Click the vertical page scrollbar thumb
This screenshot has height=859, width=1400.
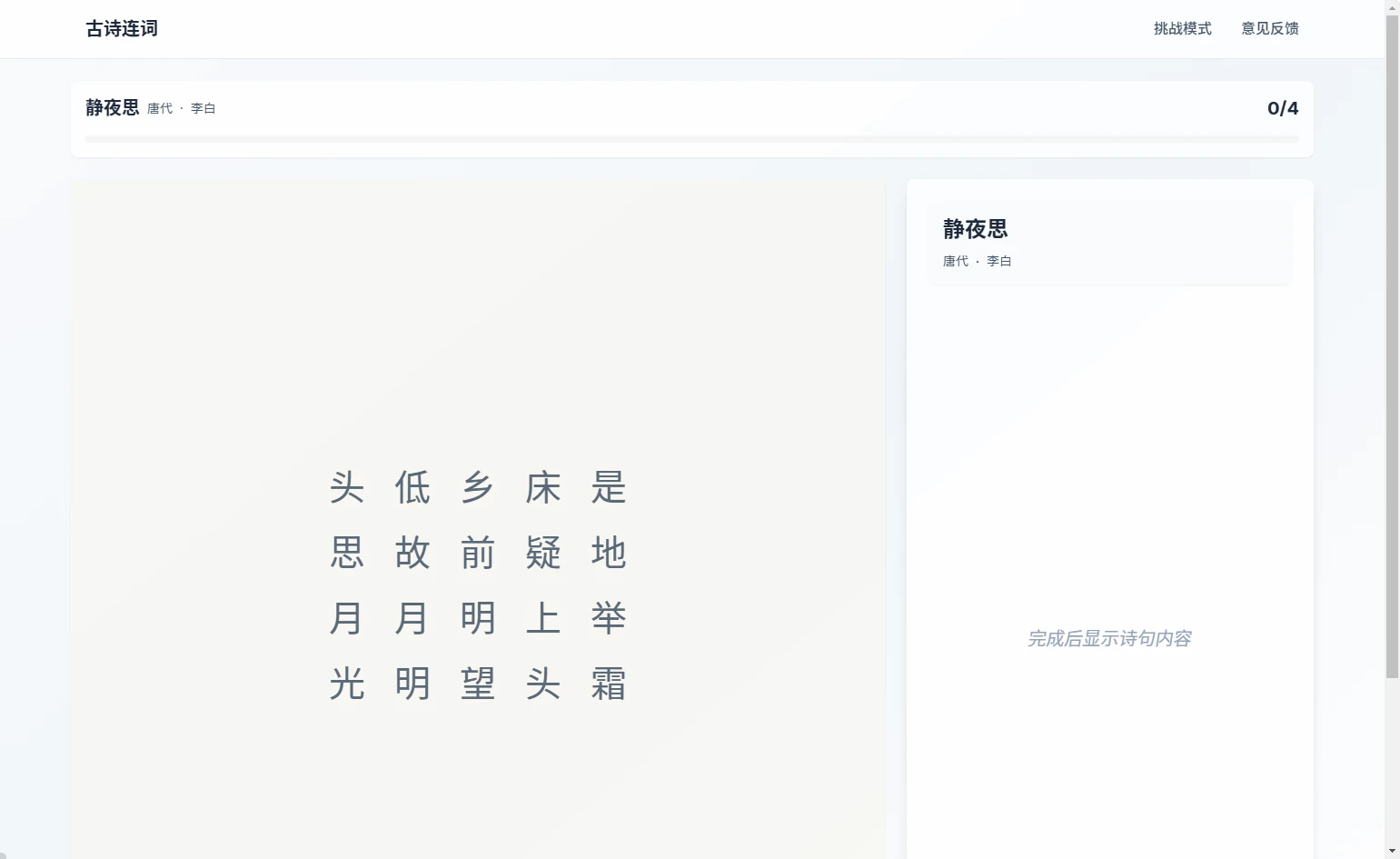click(1392, 345)
